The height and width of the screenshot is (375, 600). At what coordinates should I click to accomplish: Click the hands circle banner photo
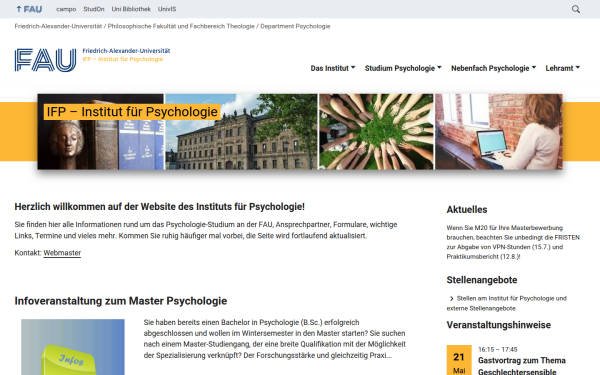[376, 132]
